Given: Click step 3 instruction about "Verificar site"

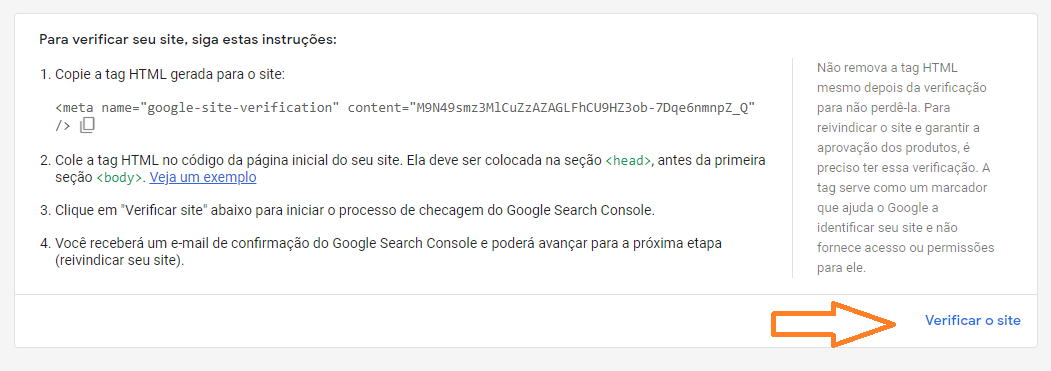Looking at the screenshot, I should coord(347,210).
